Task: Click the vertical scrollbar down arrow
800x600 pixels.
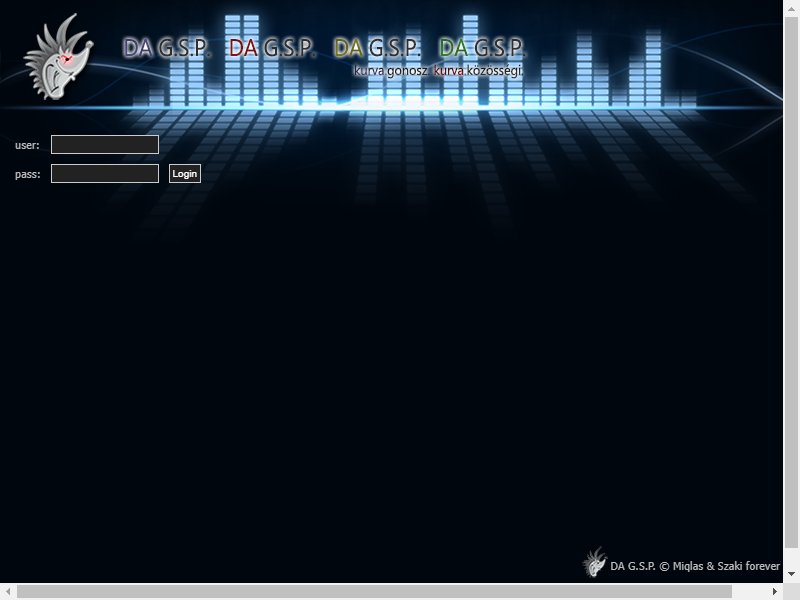Action: [791, 574]
